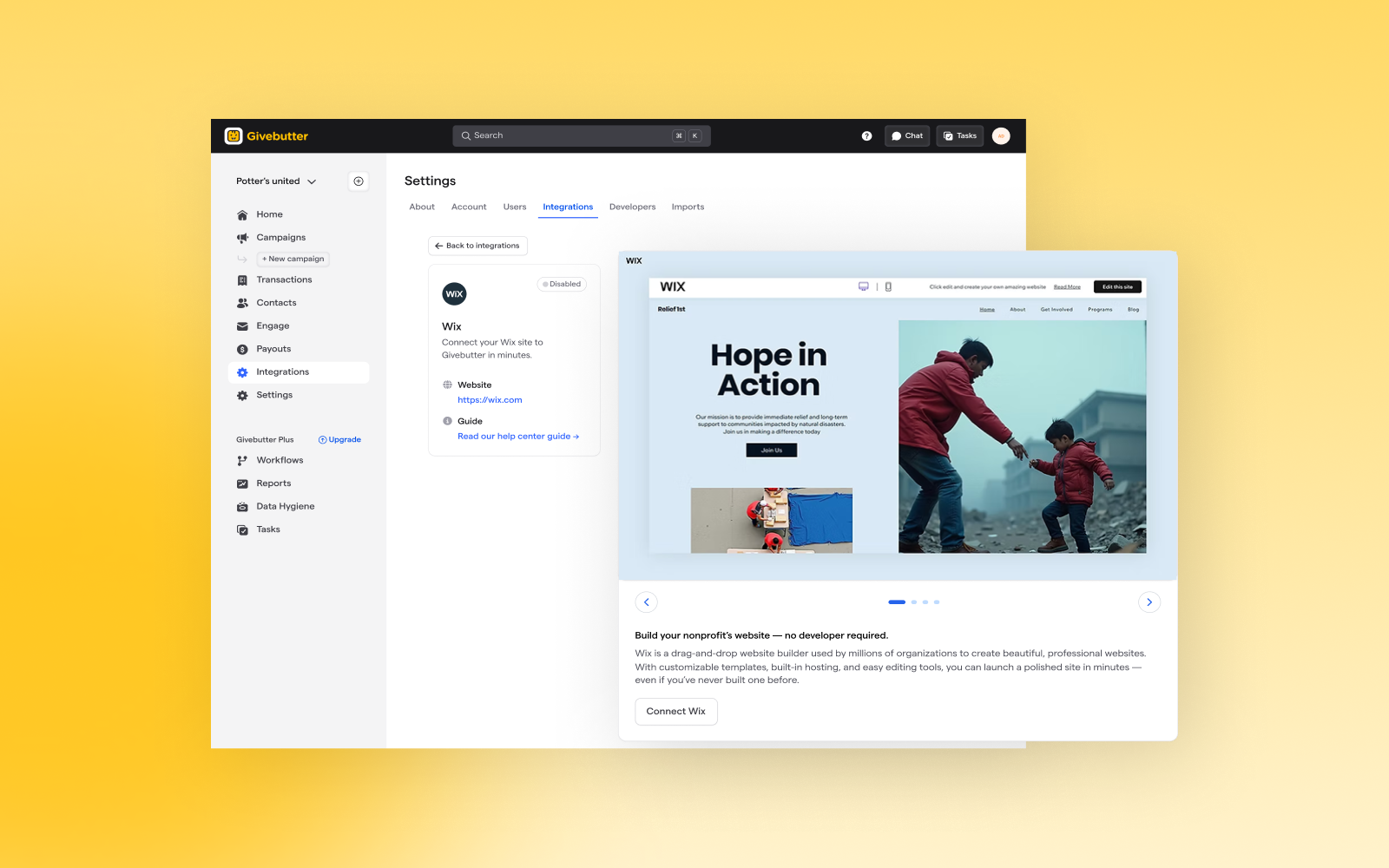Select the third carousel dot indicator
The height and width of the screenshot is (868, 1389).
(x=925, y=602)
